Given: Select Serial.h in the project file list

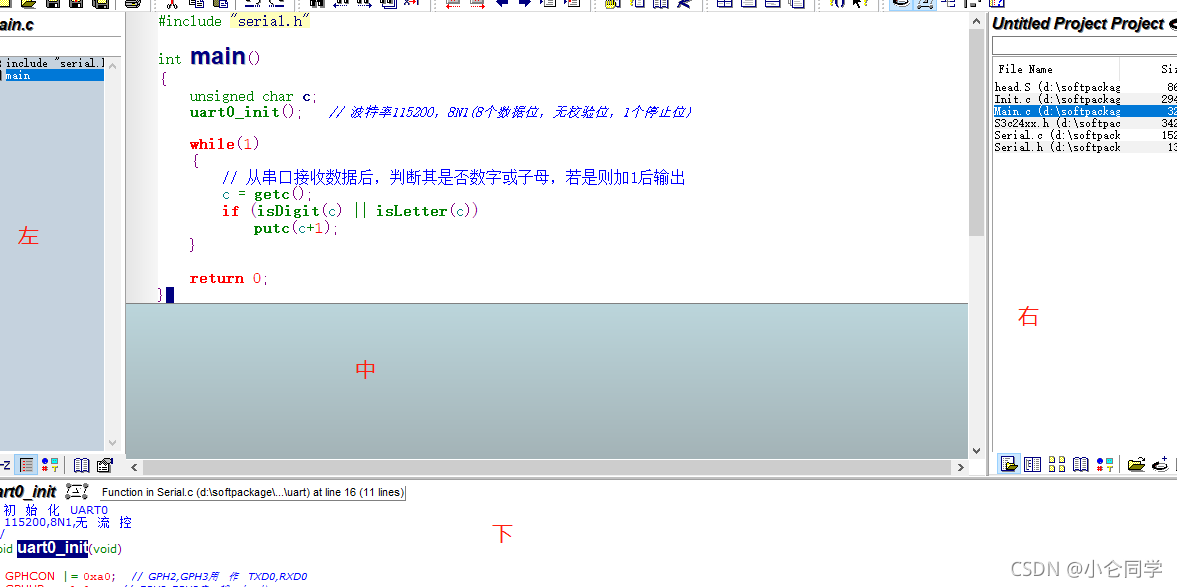Looking at the screenshot, I should click(1057, 147).
